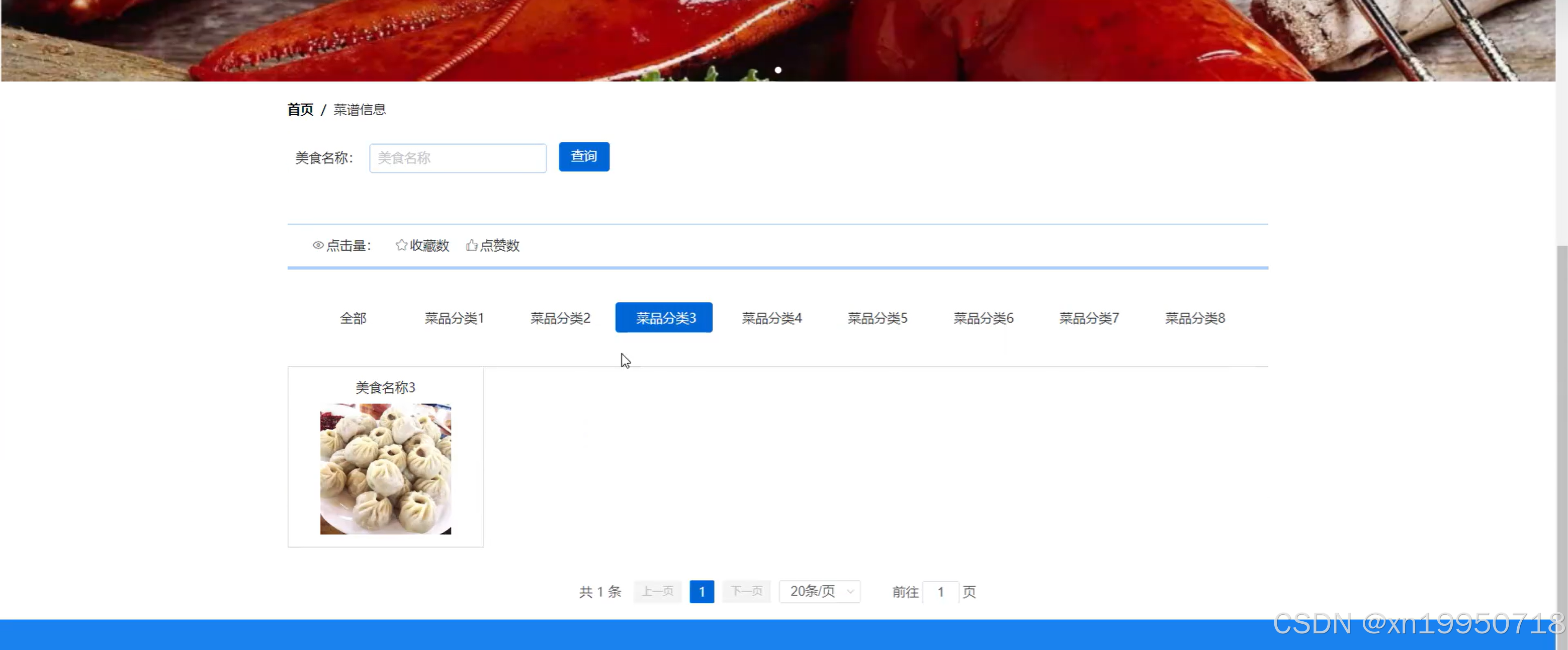
Task: Select the 菜品分类1 tab
Action: click(x=454, y=318)
